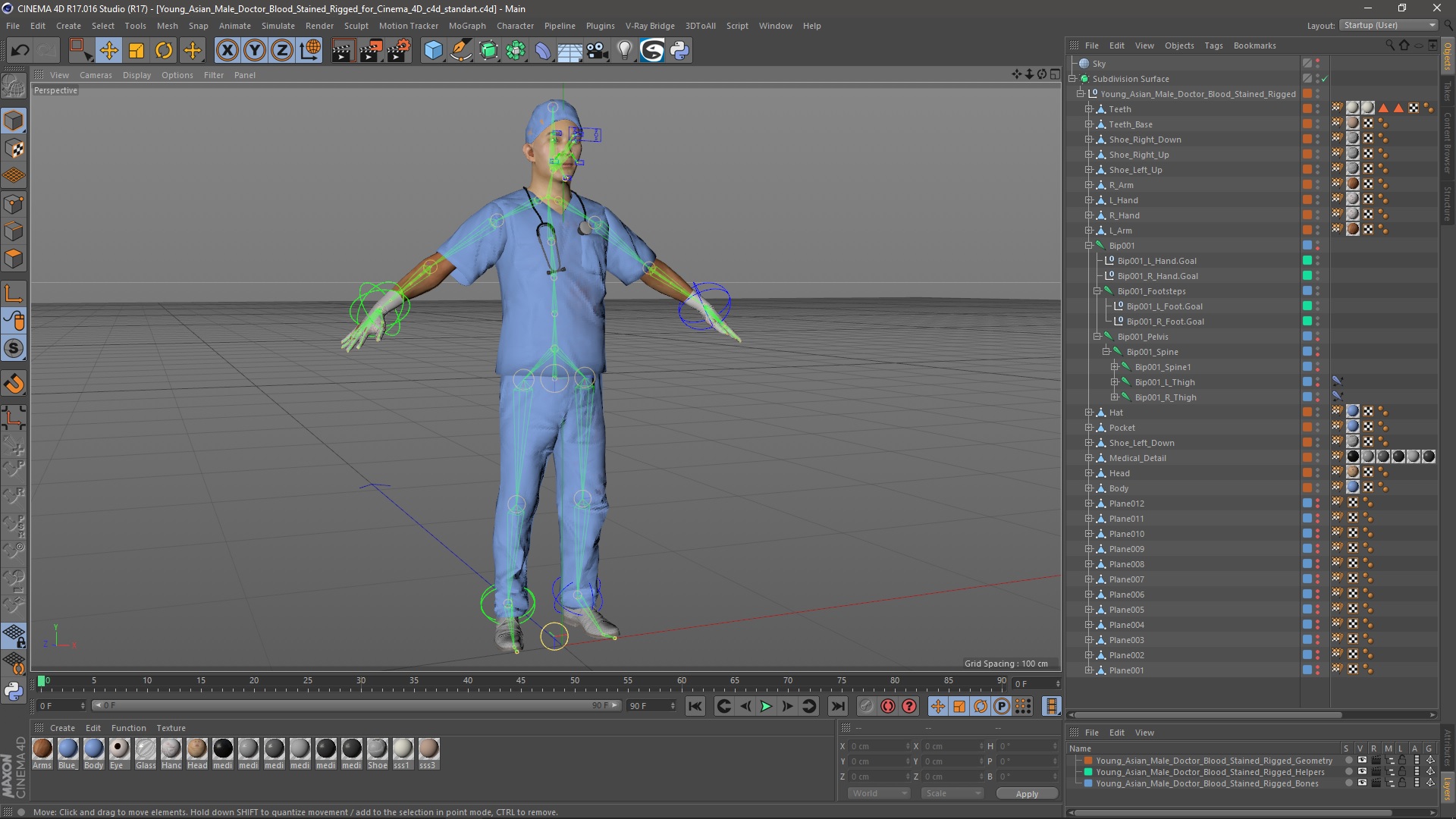Click the X position coordinate field
Image resolution: width=1456 pixels, height=819 pixels.
pos(879,746)
